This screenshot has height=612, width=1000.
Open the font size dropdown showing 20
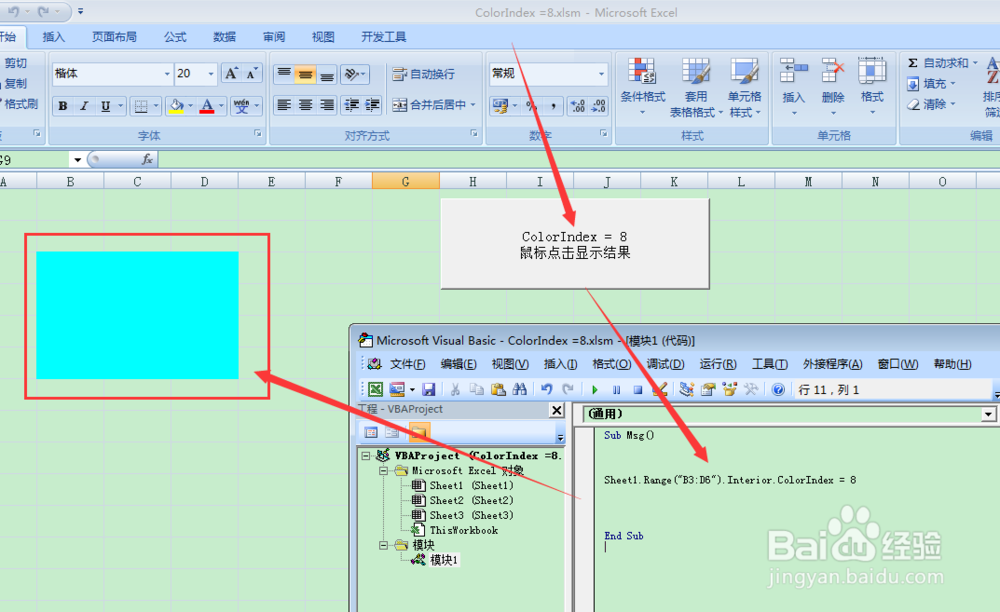point(211,74)
